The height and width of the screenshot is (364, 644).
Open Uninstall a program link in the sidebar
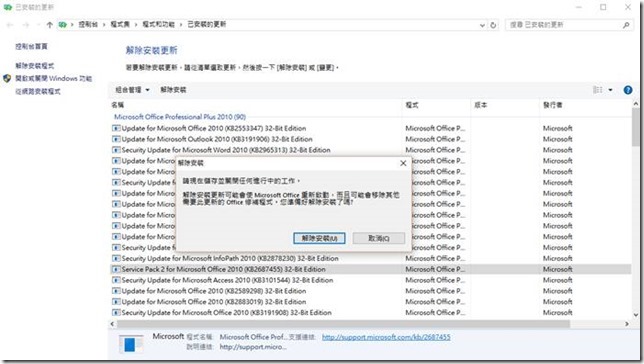pos(34,66)
